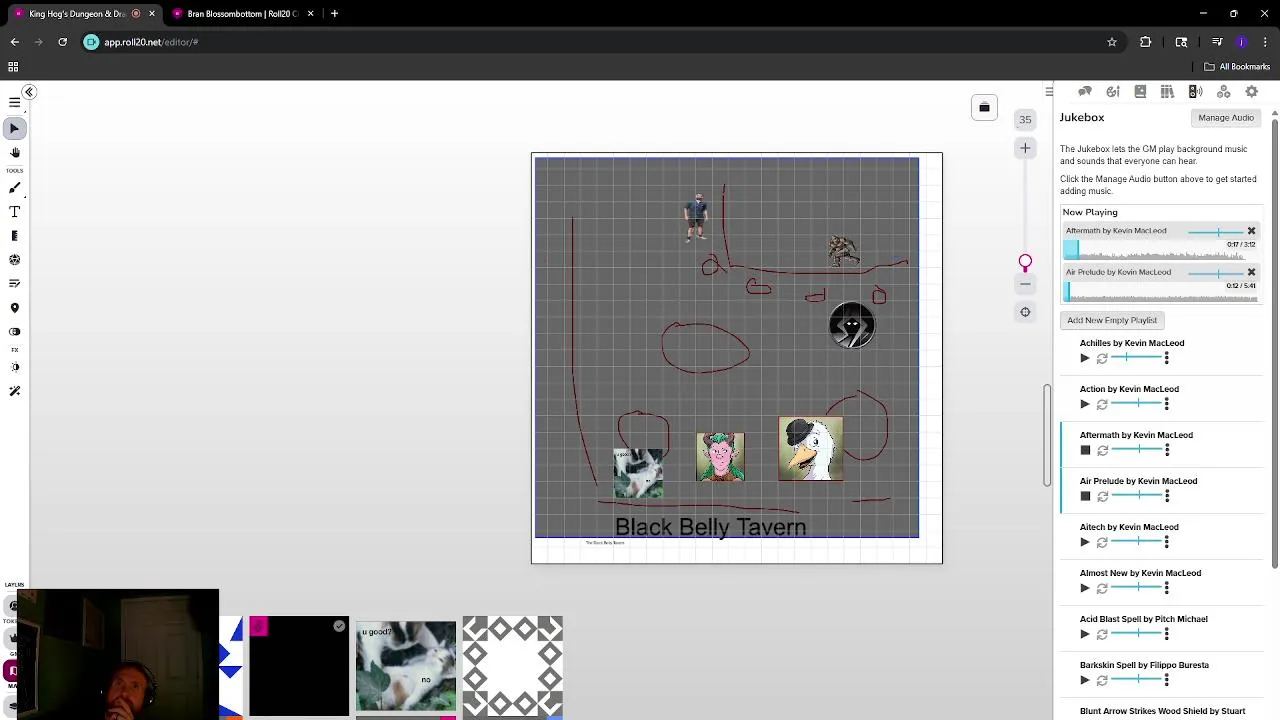Screen dimensions: 1280x720
Task: Select the ruler Measure tool
Action: [x=14, y=236]
